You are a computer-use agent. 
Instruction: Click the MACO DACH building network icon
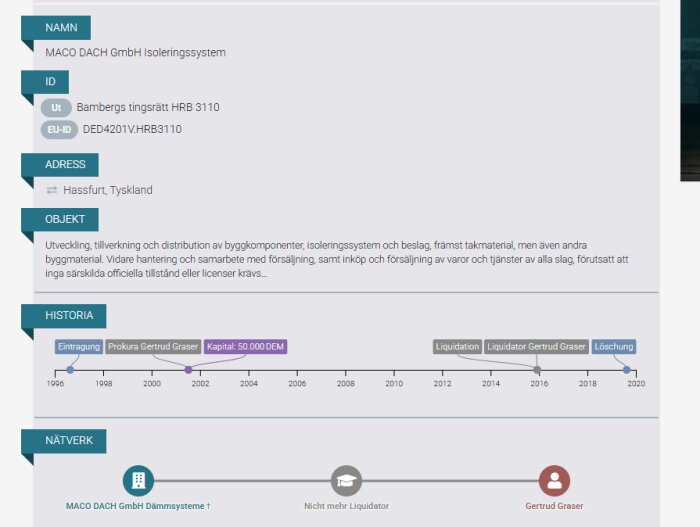tap(138, 481)
